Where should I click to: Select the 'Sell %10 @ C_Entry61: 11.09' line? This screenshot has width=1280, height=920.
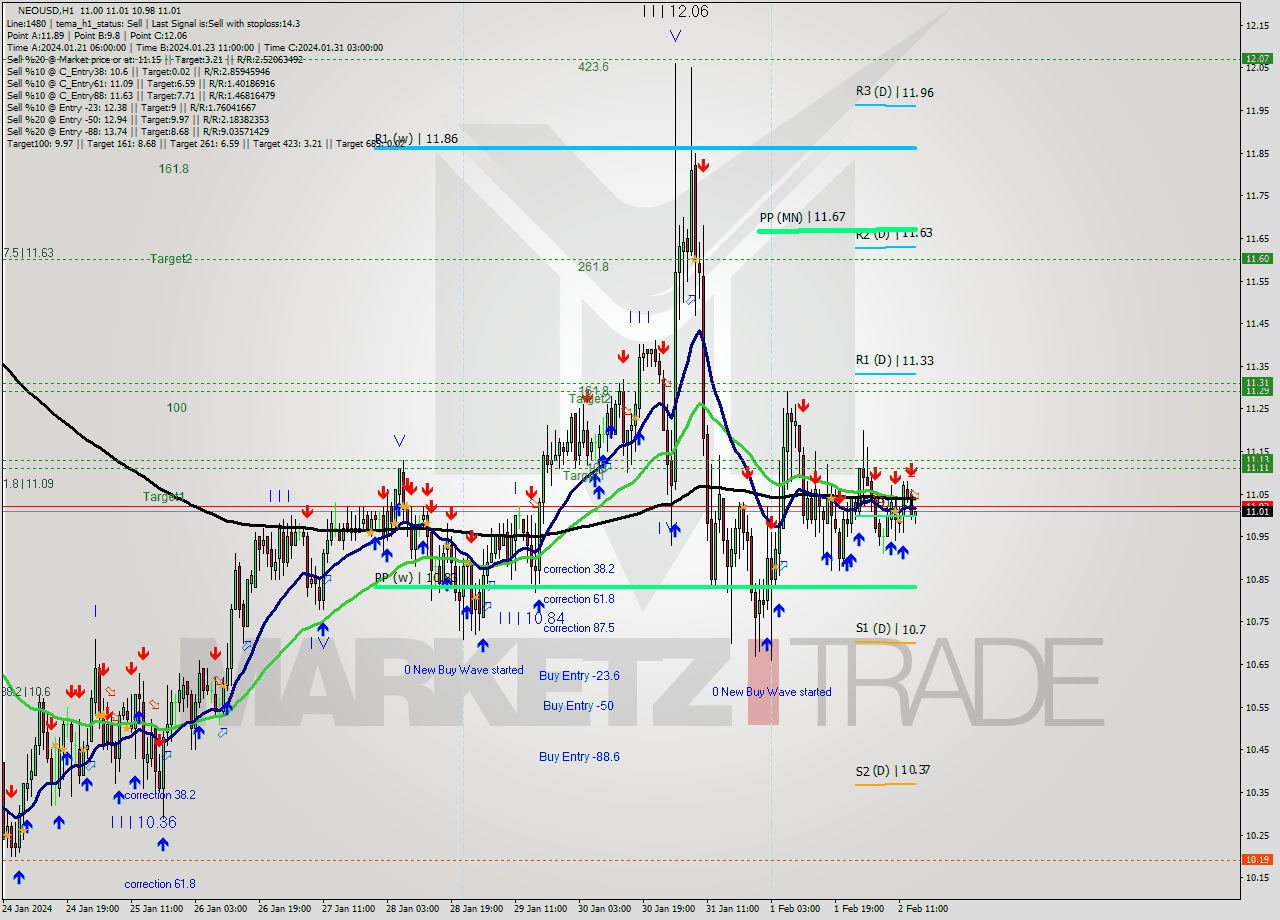(x=139, y=83)
